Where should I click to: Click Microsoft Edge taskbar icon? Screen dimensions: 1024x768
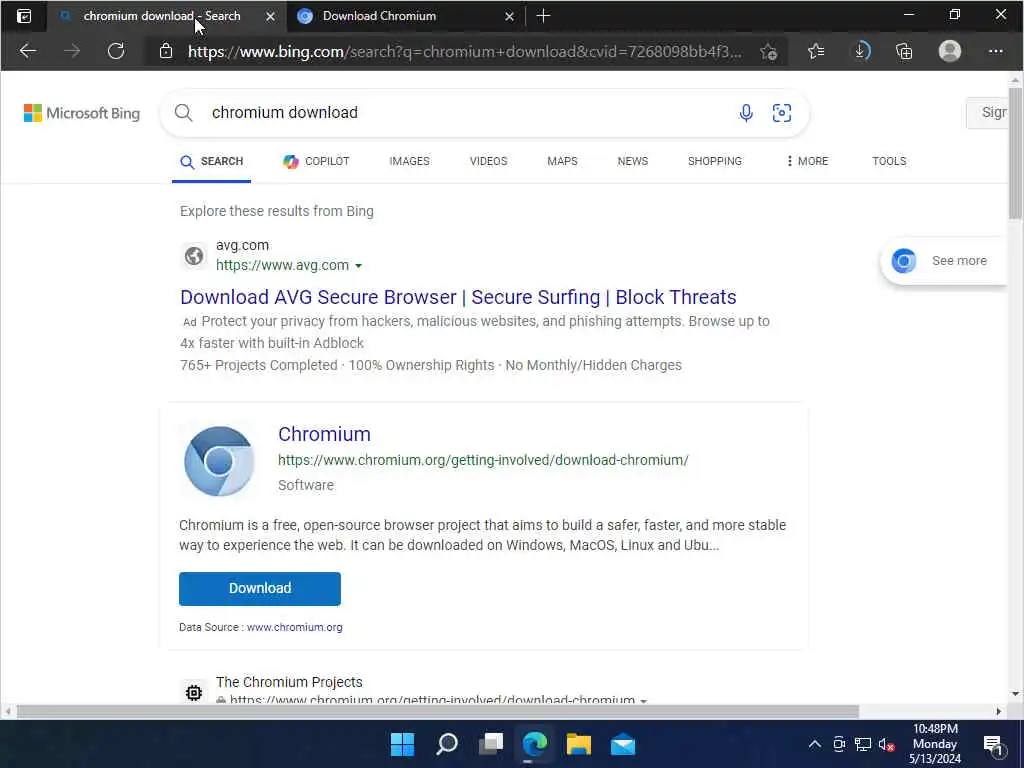coord(535,744)
